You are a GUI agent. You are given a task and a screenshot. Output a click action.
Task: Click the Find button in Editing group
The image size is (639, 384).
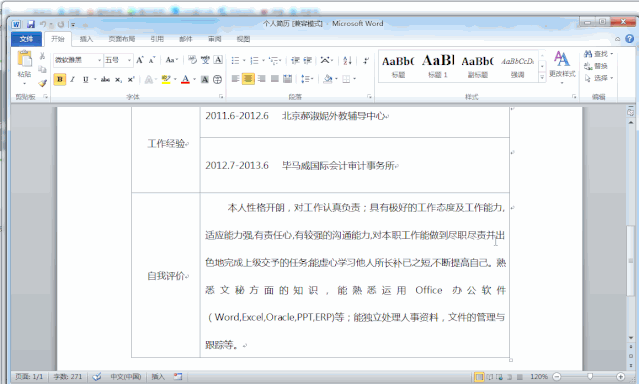598,54
